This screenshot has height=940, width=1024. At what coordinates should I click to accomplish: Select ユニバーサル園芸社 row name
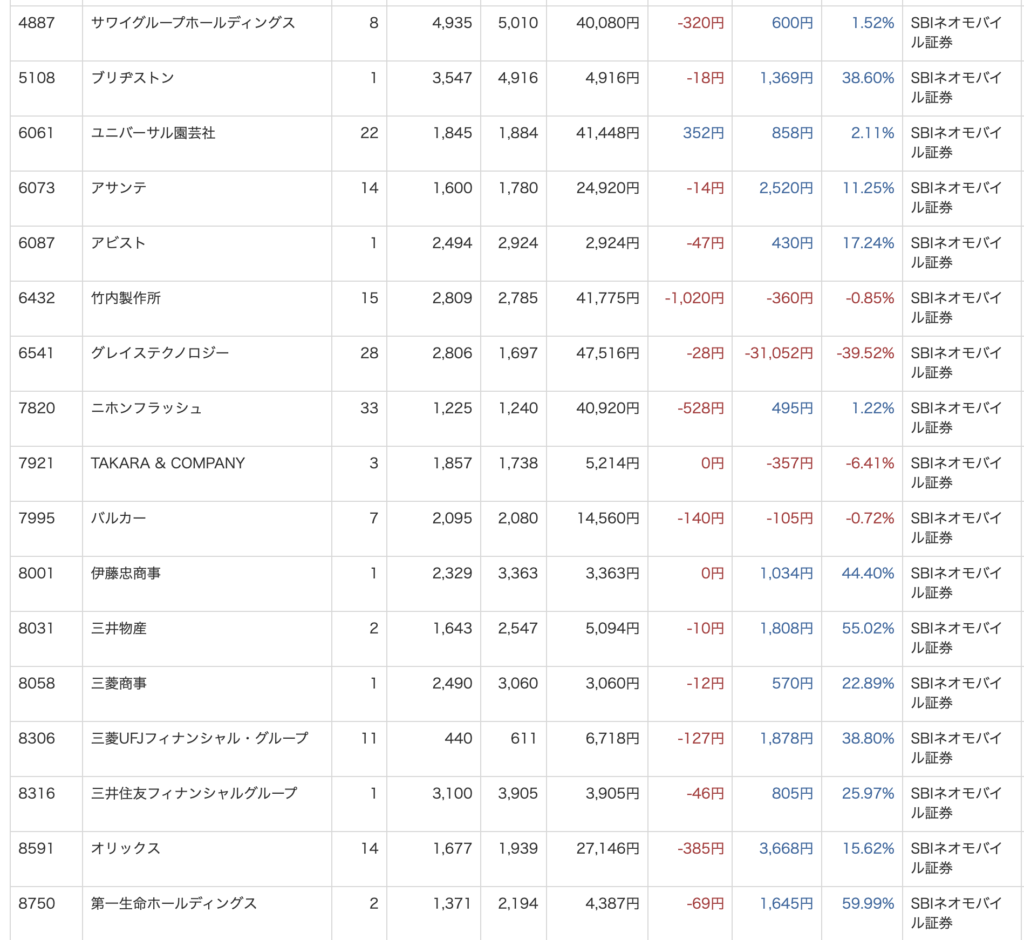153,133
